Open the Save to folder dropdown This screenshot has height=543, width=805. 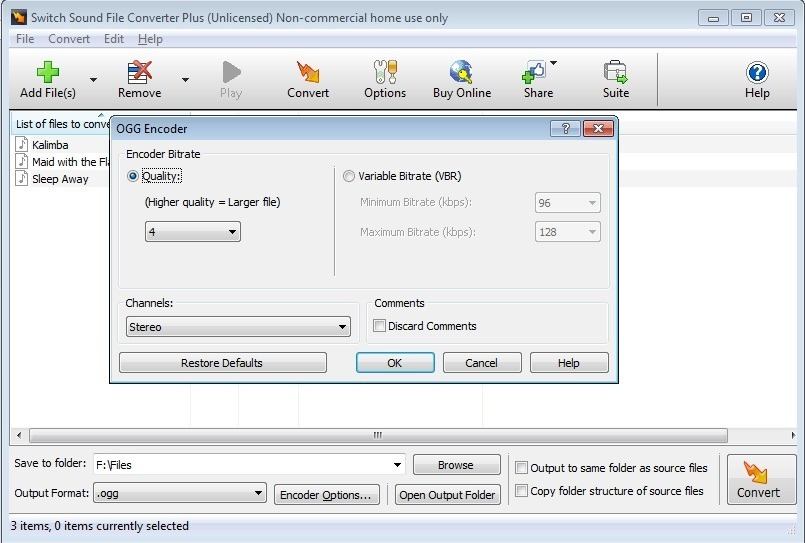click(397, 465)
